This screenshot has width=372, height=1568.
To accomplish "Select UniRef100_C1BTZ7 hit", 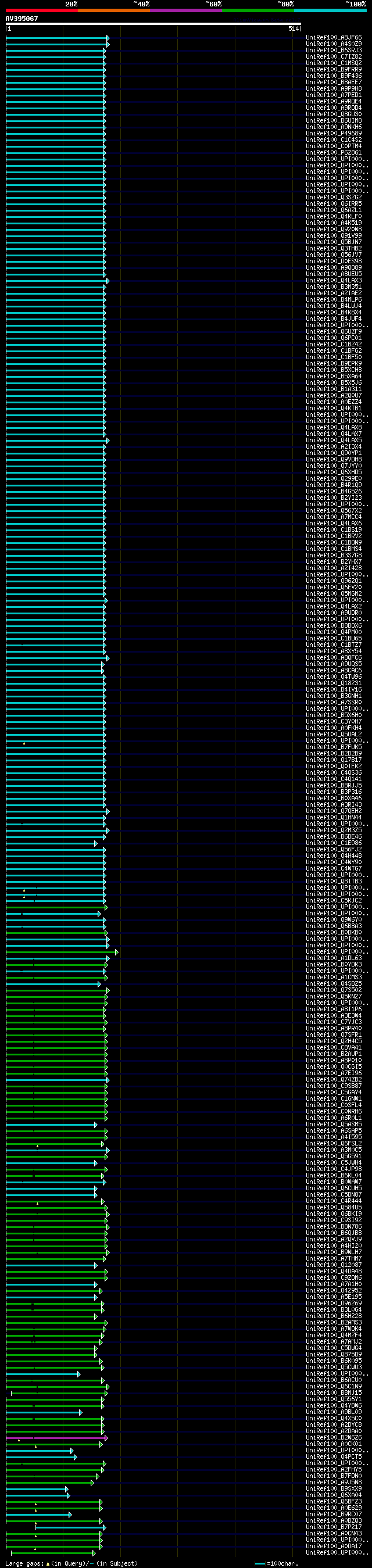I will point(334,645).
